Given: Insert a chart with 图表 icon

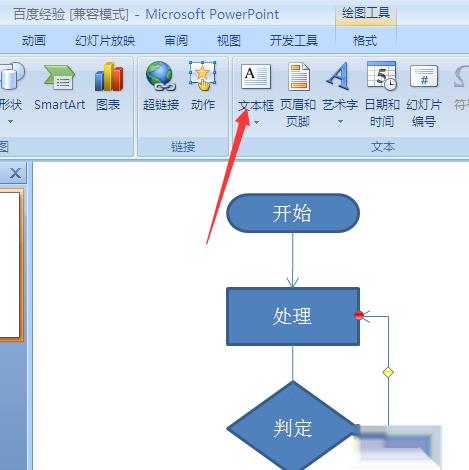Looking at the screenshot, I should (109, 77).
